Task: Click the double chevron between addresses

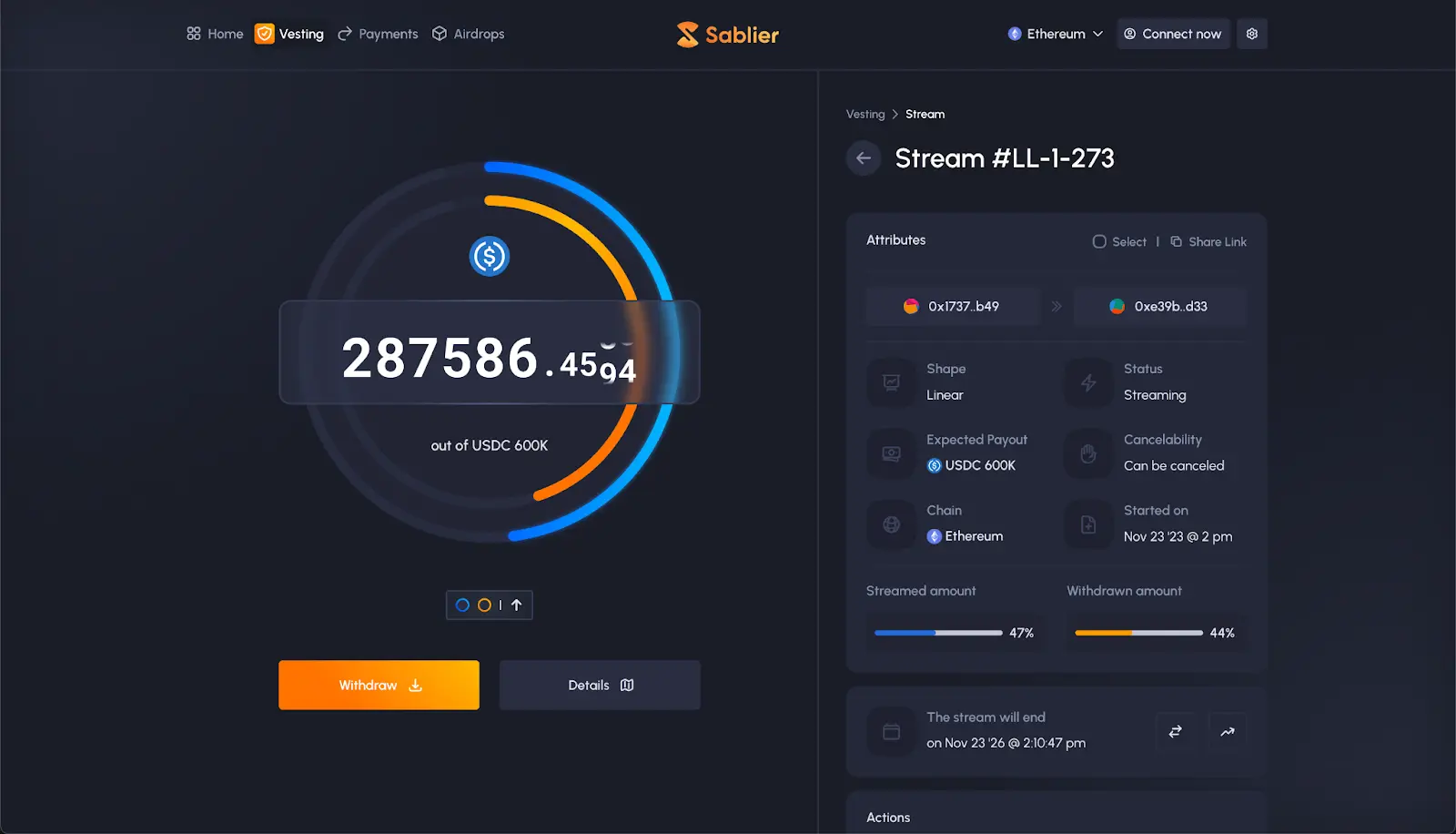Action: click(x=1057, y=307)
